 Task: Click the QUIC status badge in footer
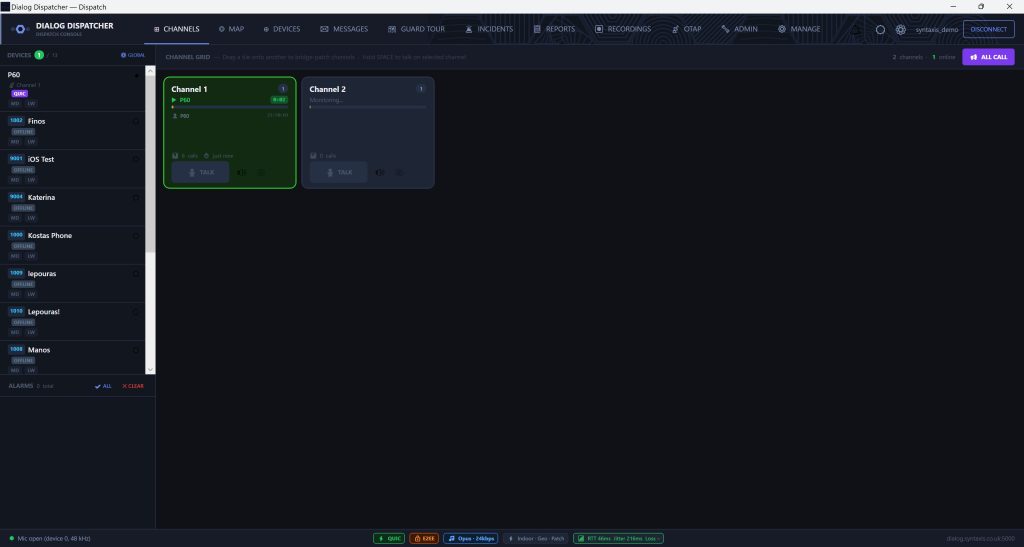389,539
